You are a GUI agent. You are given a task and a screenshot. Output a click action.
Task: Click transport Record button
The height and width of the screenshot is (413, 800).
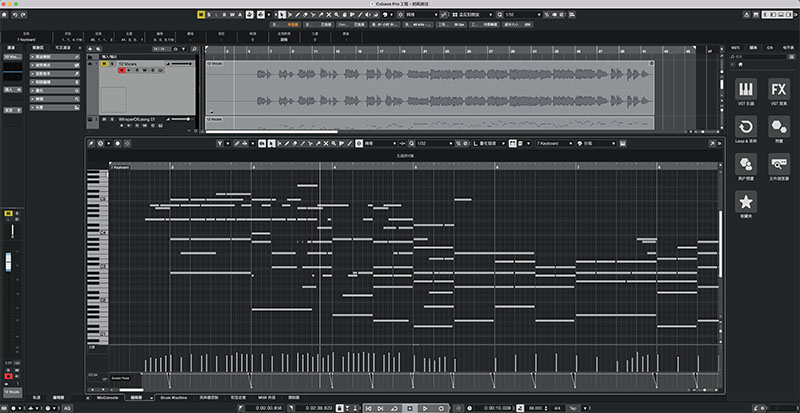pos(441,408)
